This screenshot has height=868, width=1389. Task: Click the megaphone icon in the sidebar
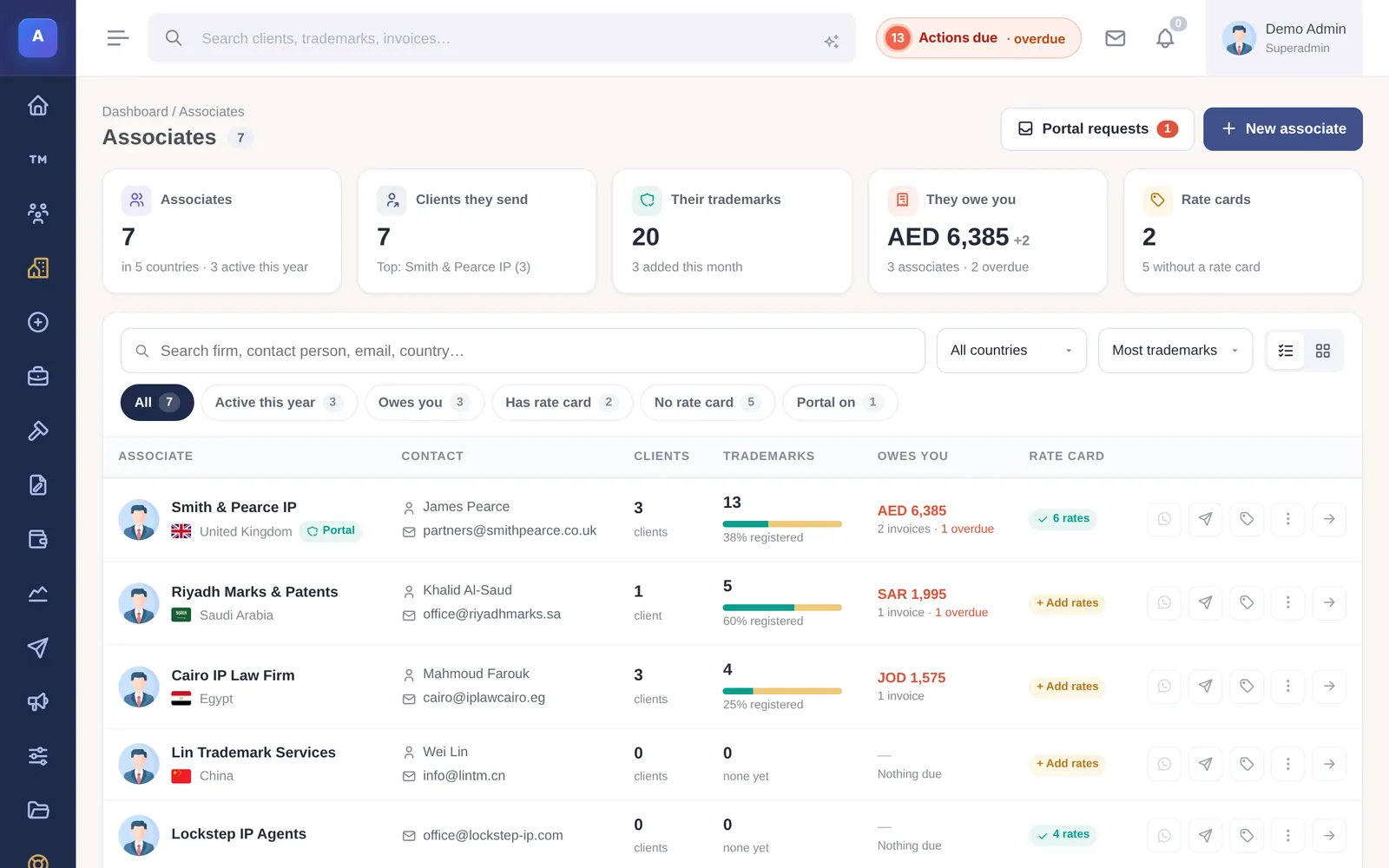coord(37,702)
